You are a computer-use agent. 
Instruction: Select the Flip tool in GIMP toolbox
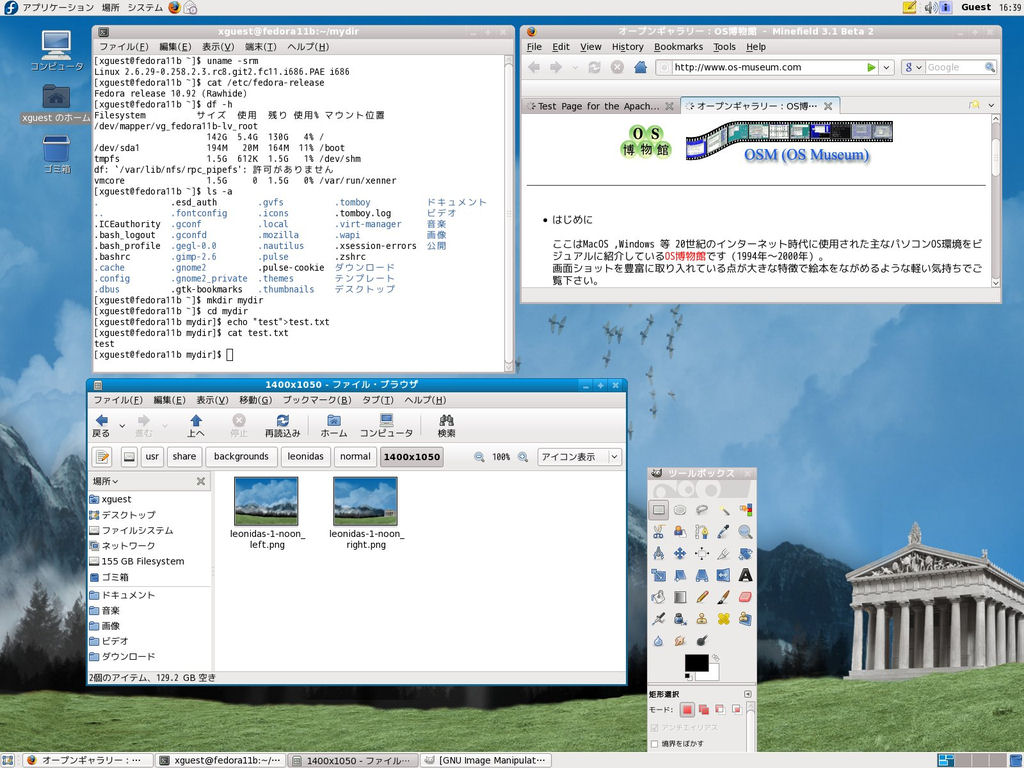[x=724, y=575]
